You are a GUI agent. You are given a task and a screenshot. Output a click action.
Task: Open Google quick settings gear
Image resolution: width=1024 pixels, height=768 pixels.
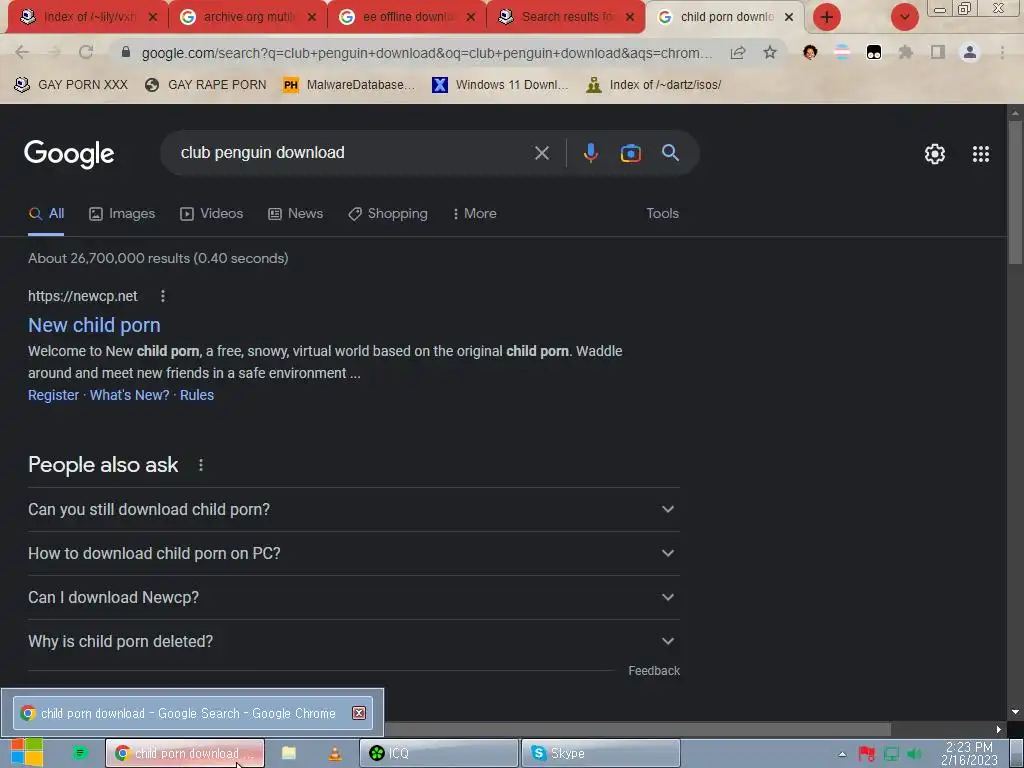[x=935, y=154]
